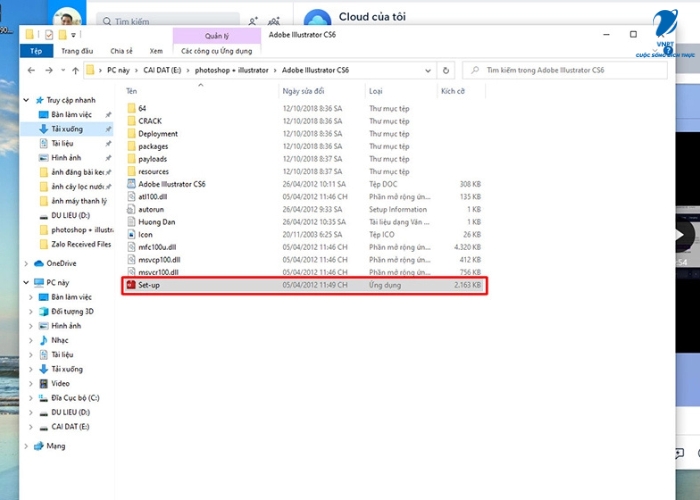Select the payloads folder icon
700x500 pixels.
point(131,158)
